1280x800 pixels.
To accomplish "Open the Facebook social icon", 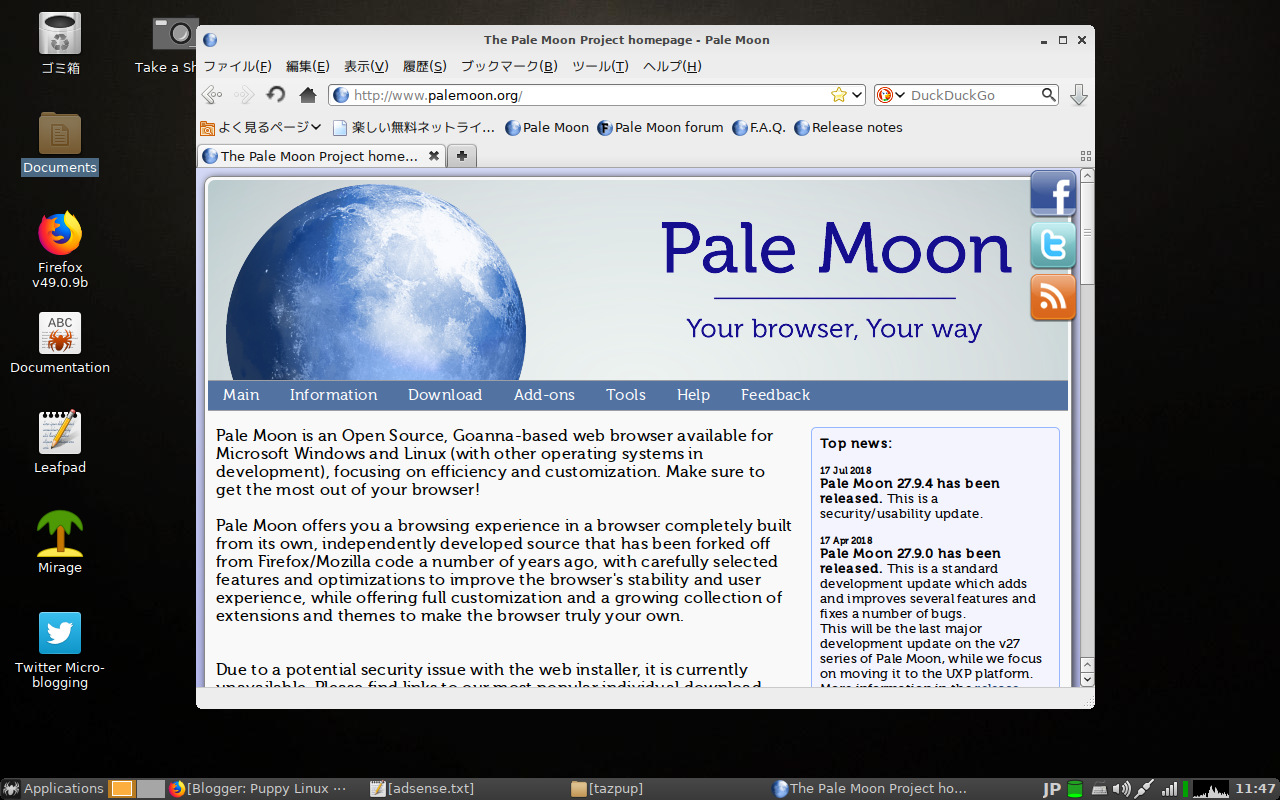I will (x=1053, y=193).
